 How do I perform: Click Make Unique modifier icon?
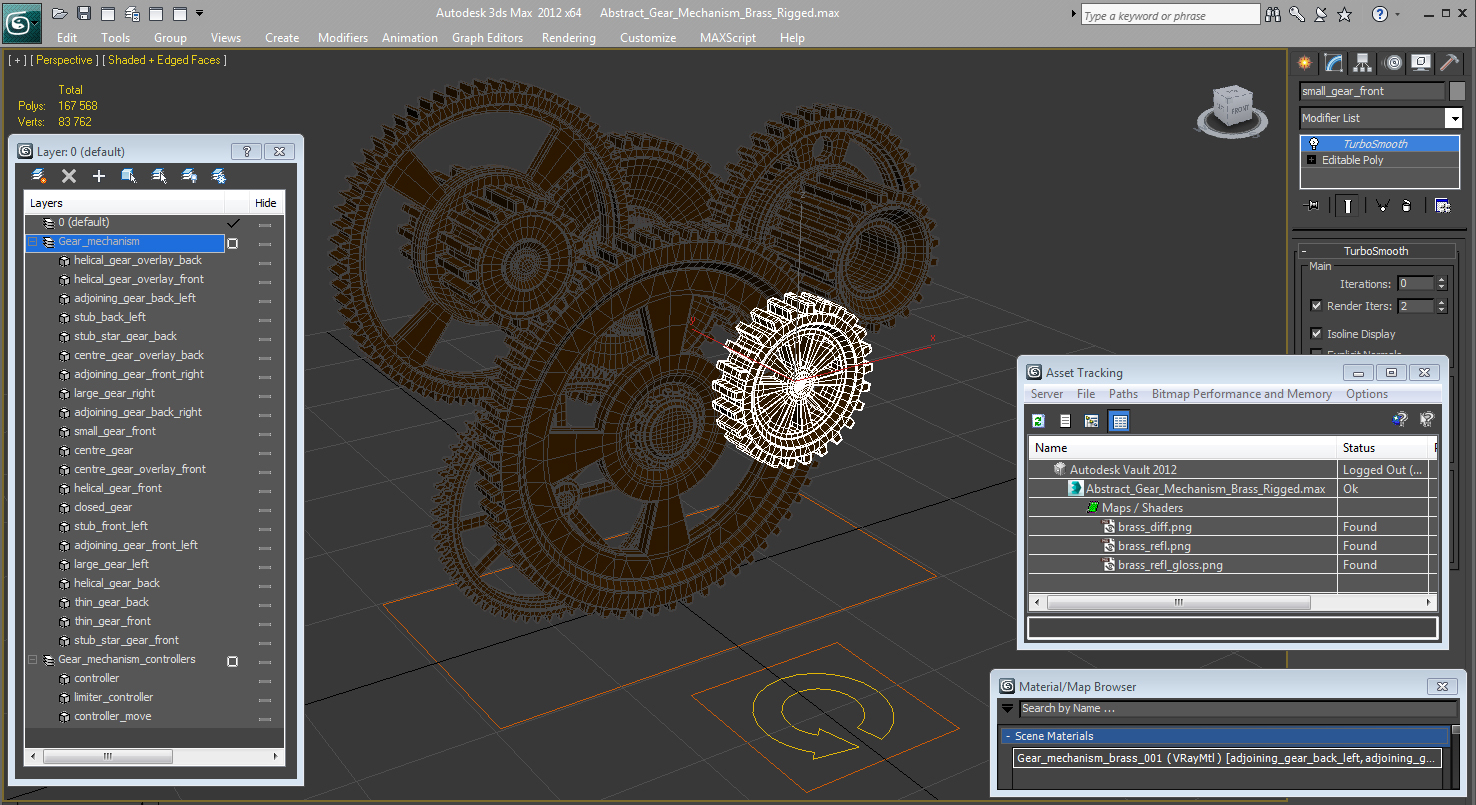[1382, 205]
